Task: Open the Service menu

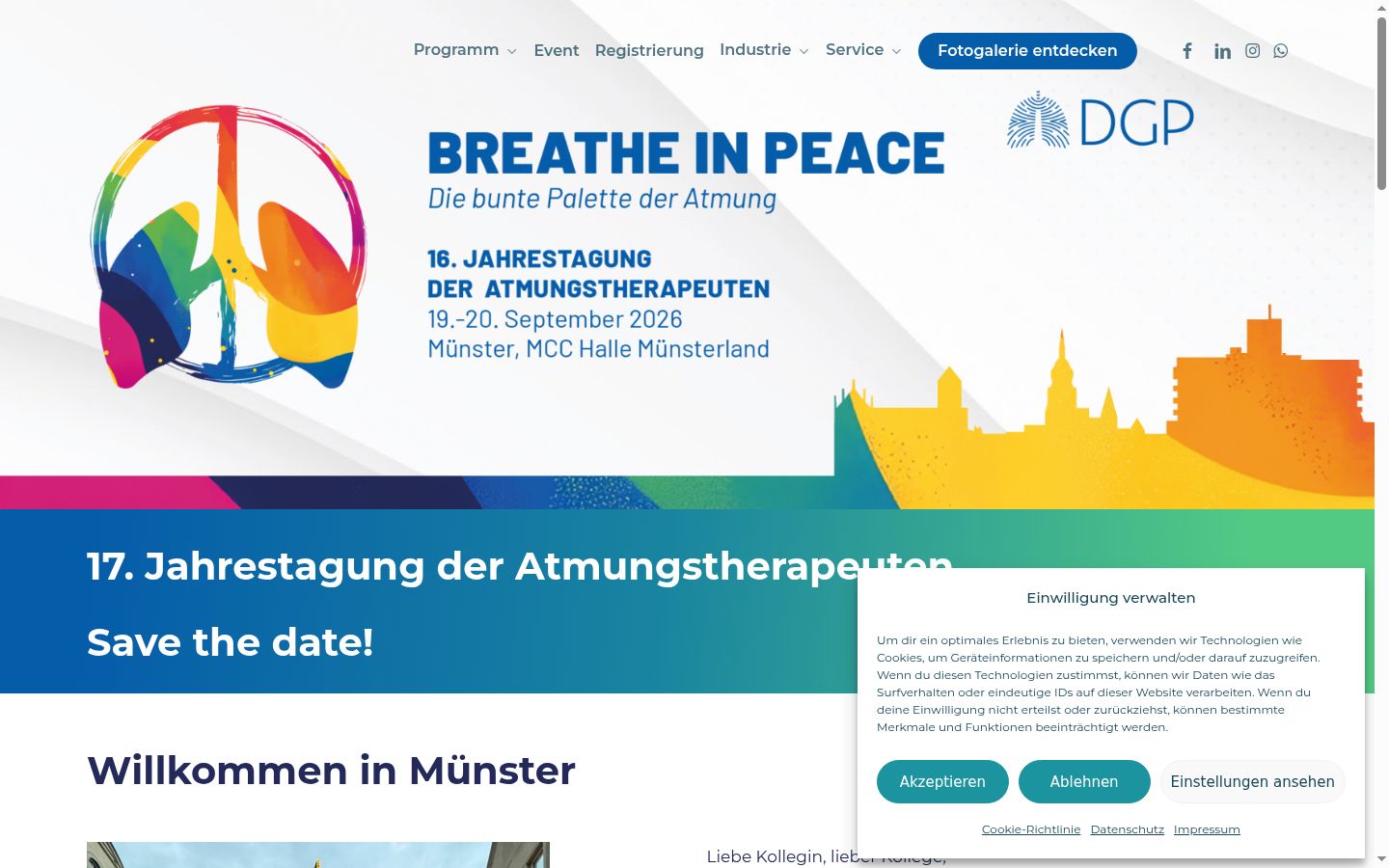Action: point(855,49)
